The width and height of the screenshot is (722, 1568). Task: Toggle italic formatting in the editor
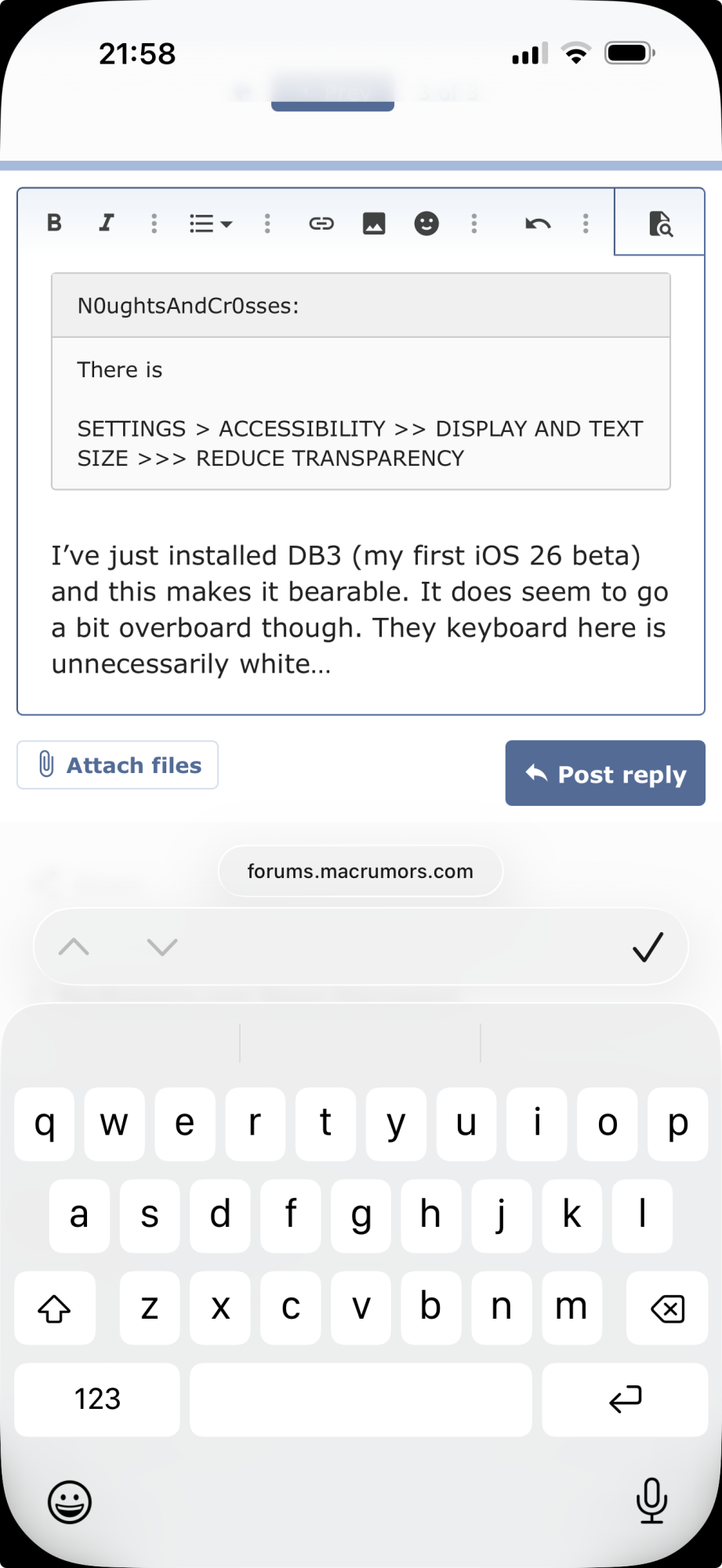[106, 223]
